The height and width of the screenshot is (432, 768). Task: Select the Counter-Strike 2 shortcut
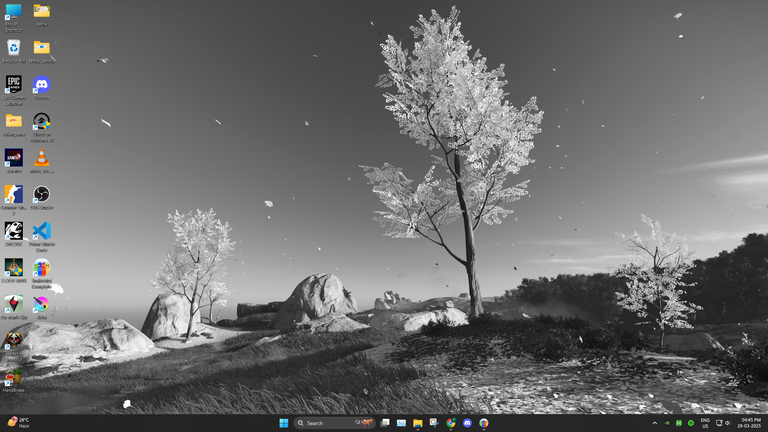coord(14,194)
